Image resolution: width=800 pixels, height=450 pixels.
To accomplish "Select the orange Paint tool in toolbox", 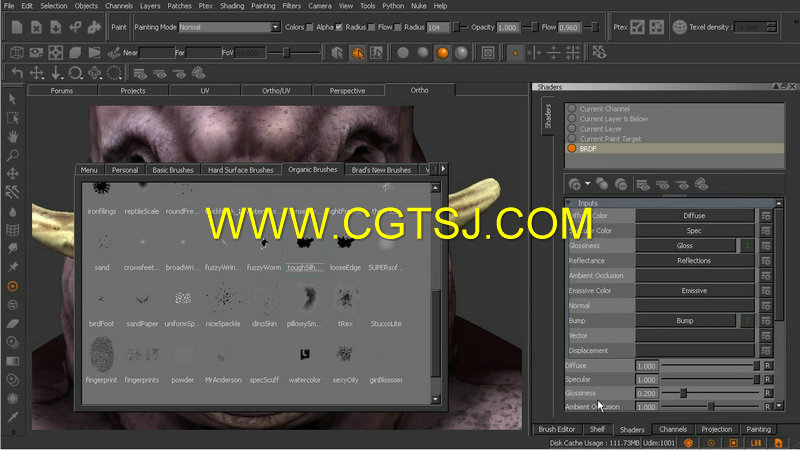I will click(13, 286).
